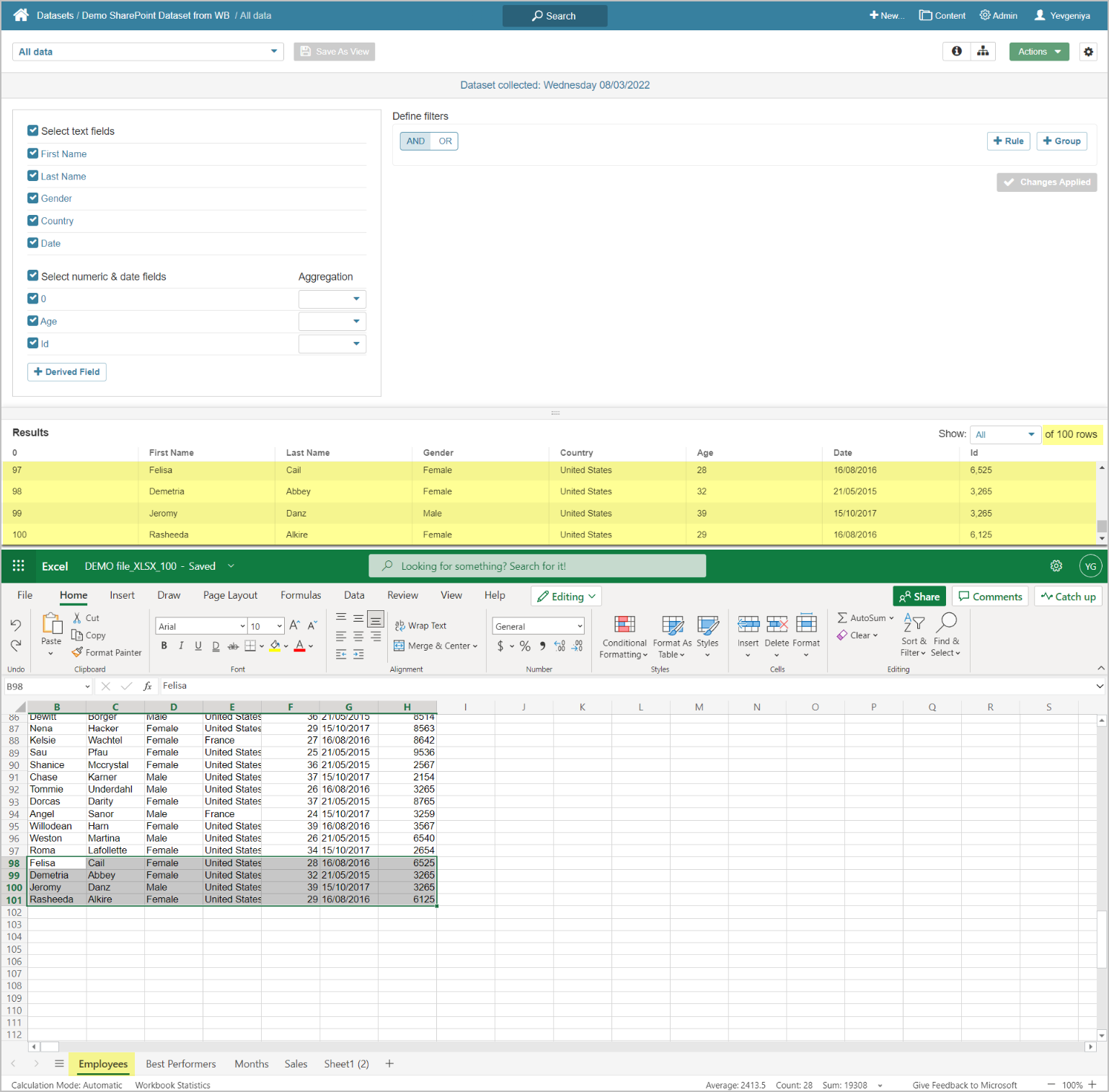Image resolution: width=1109 pixels, height=1092 pixels.
Task: Uncheck the Country field checkbox
Action: 33,221
